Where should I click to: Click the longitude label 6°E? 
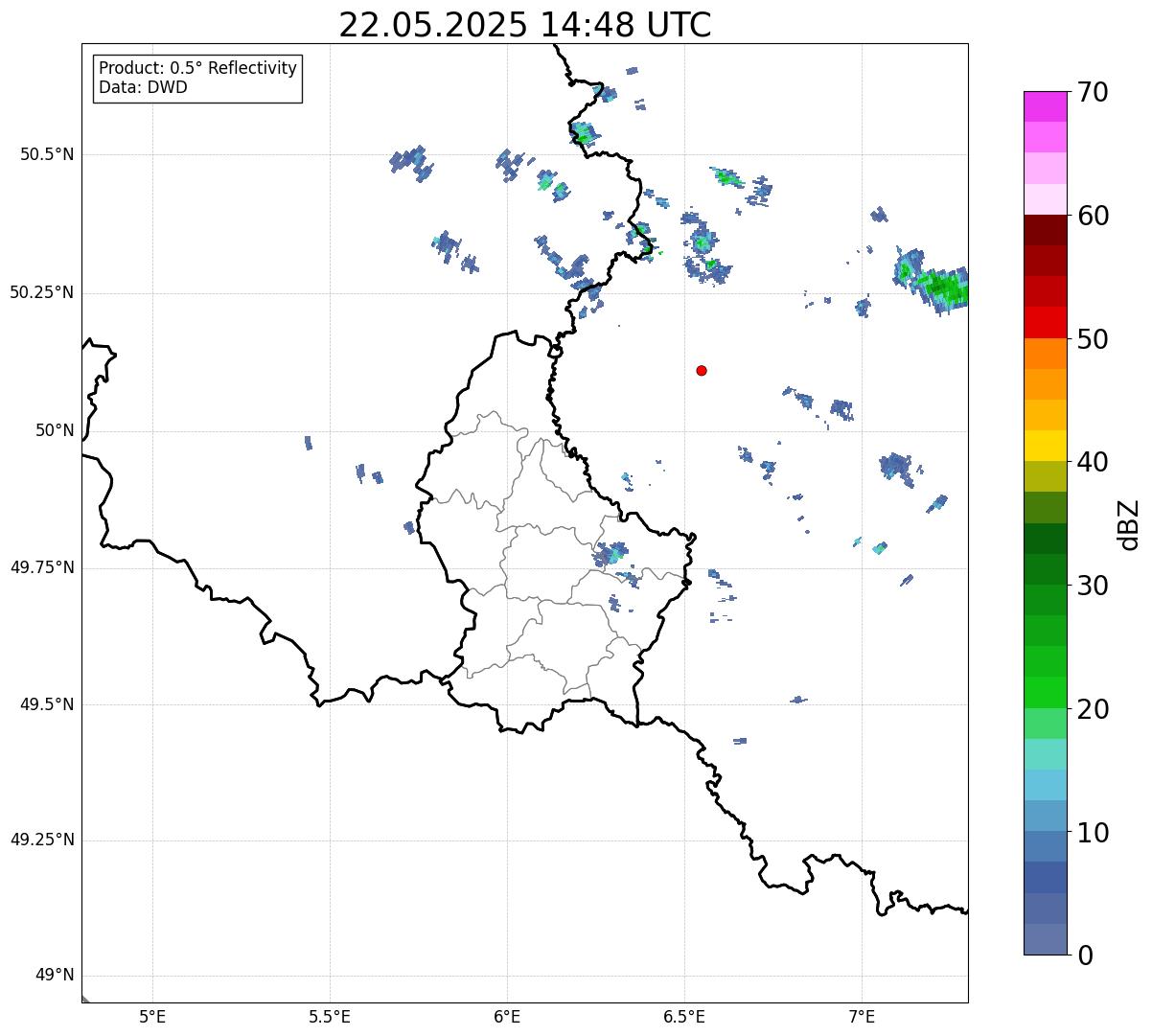(507, 1016)
